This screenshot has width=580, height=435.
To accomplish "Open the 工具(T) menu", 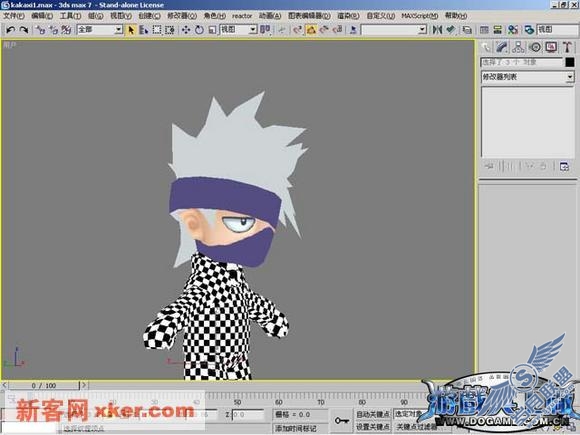I will [70, 16].
